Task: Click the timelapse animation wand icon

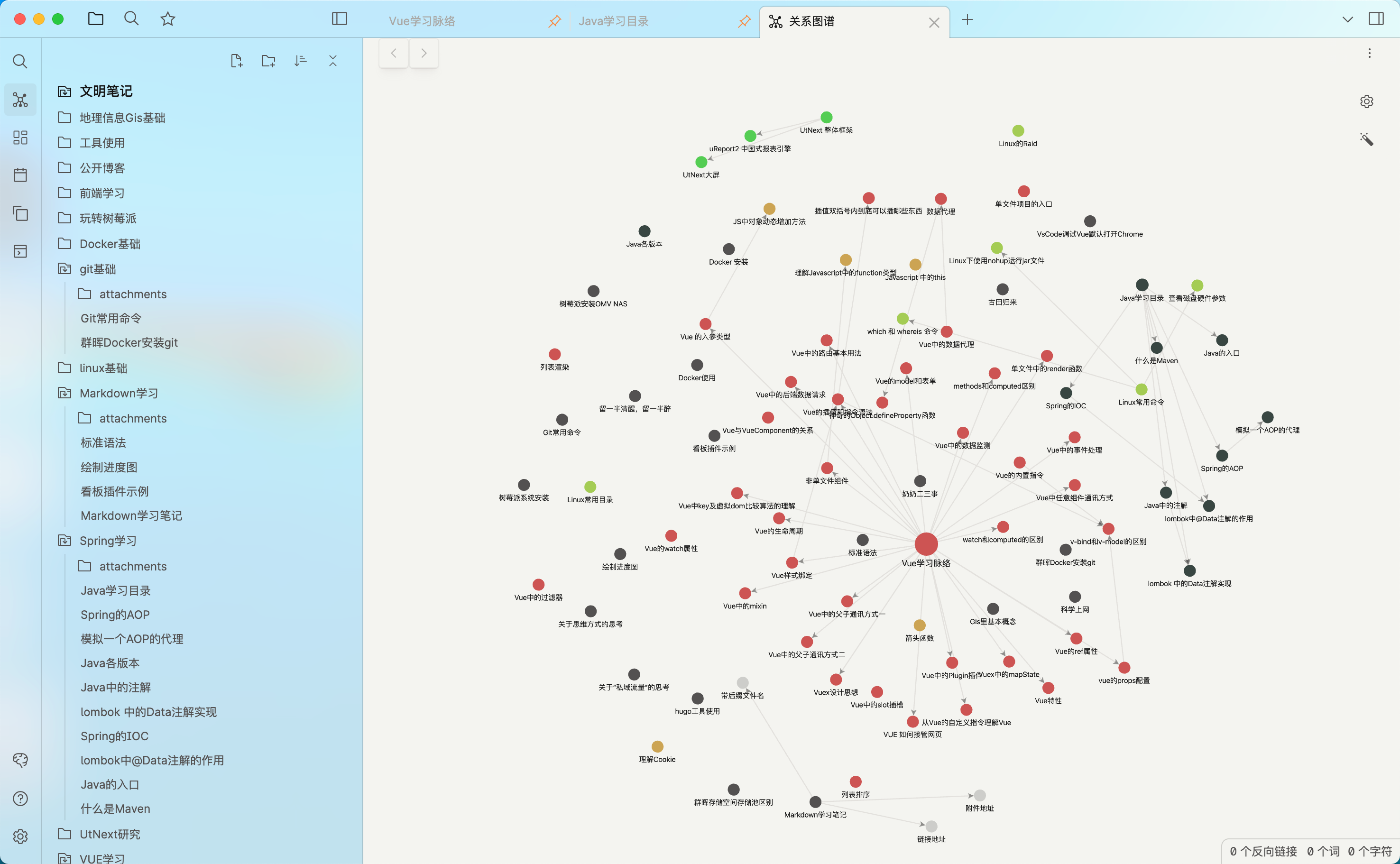Action: (x=1366, y=139)
